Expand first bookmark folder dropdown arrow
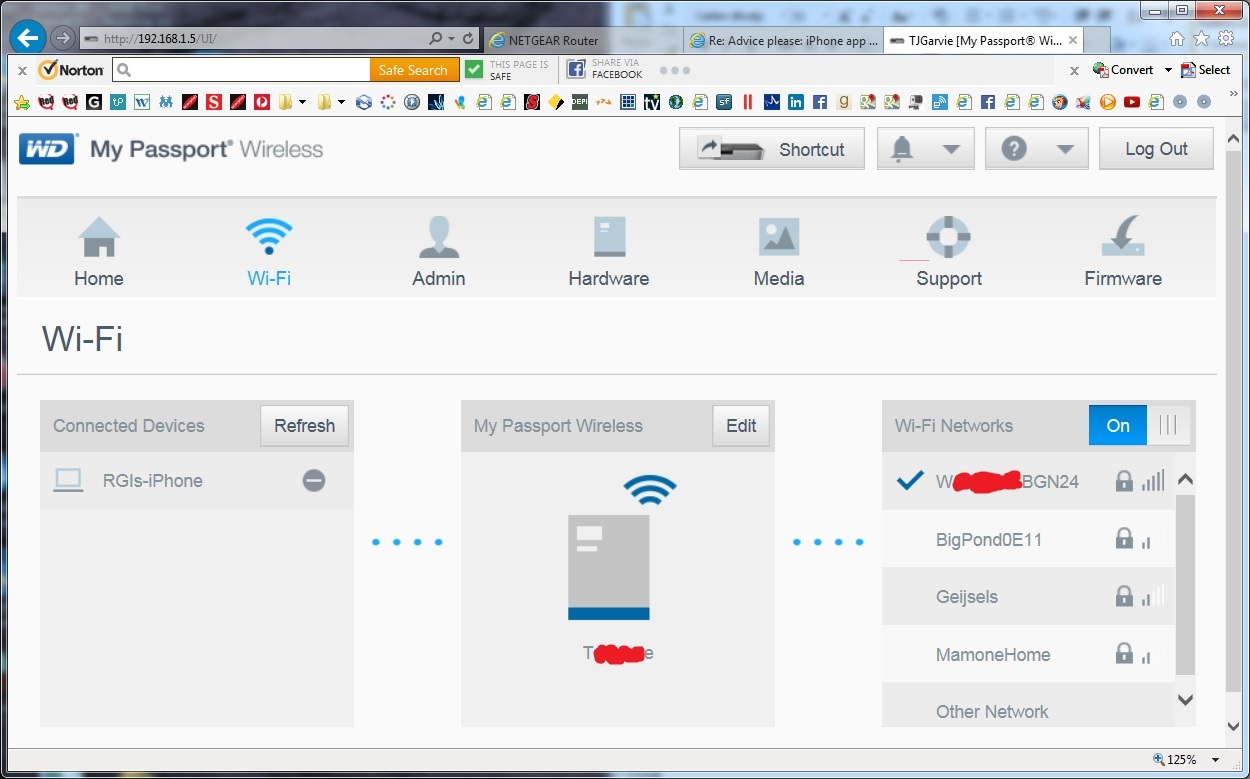The width and height of the screenshot is (1250, 779). (x=302, y=102)
